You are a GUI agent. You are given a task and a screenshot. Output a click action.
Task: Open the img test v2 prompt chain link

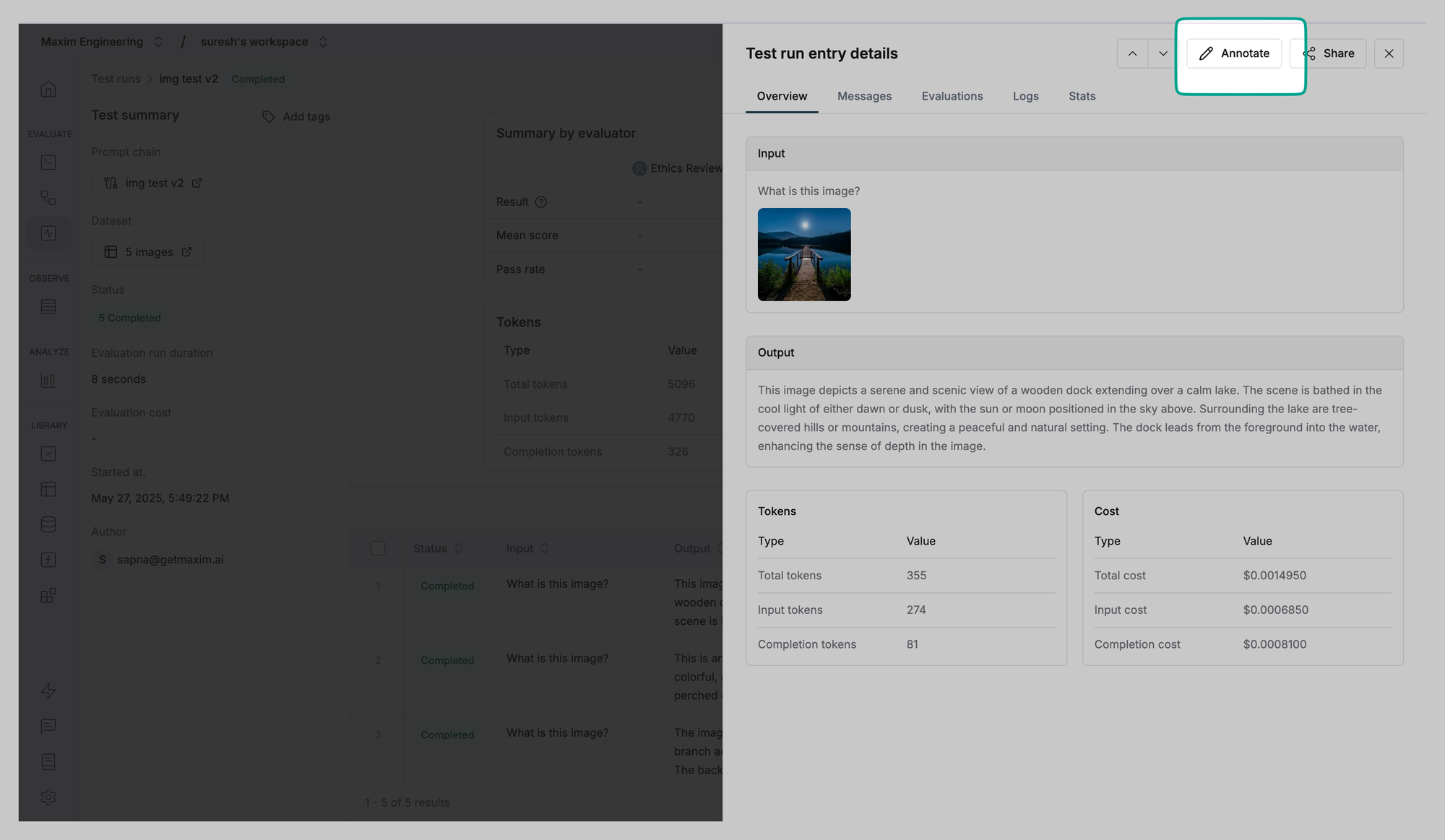153,183
